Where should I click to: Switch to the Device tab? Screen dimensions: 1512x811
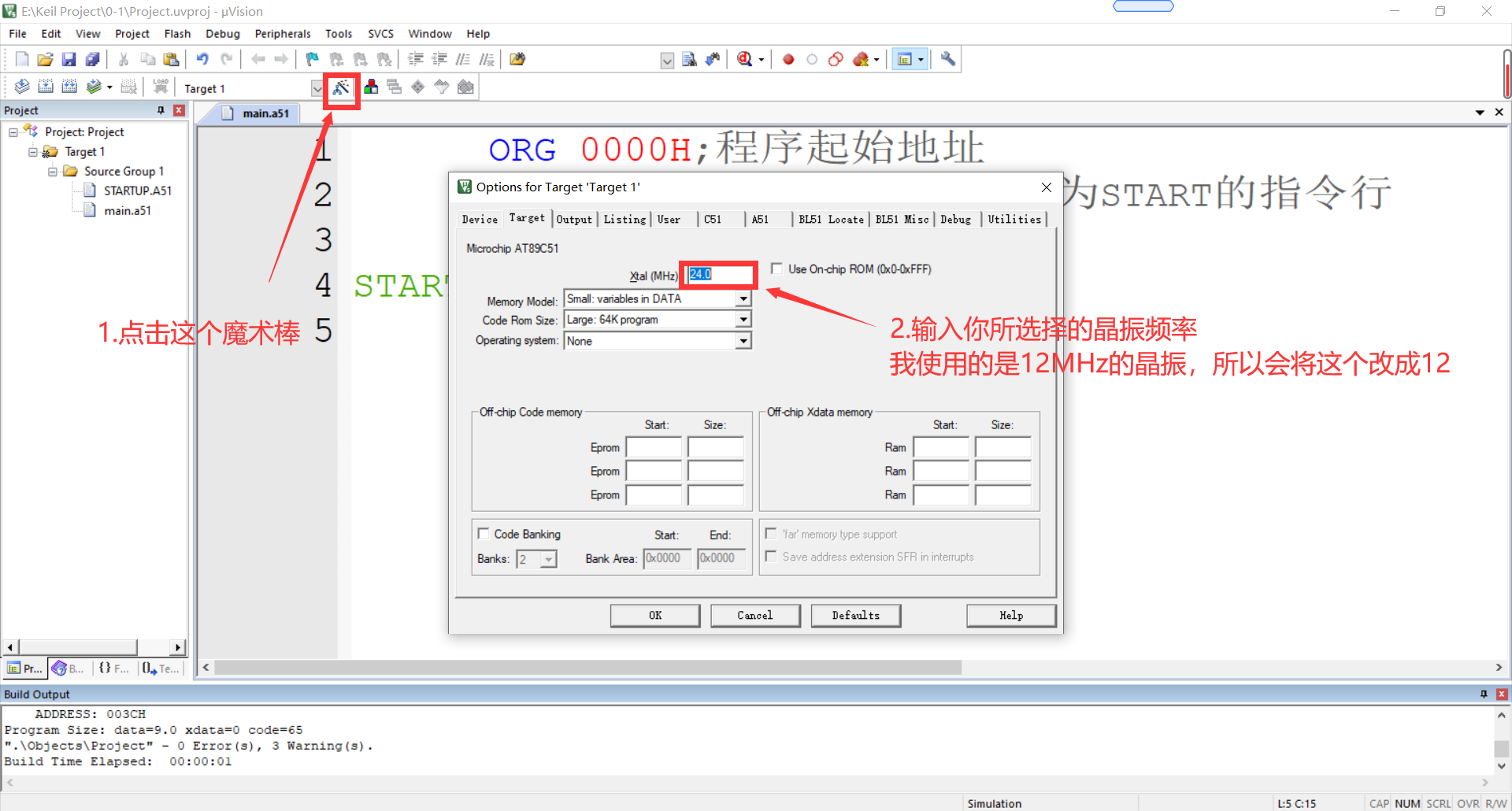click(x=480, y=220)
